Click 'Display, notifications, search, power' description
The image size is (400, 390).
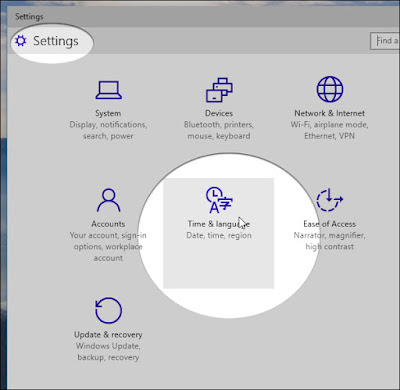click(x=108, y=130)
